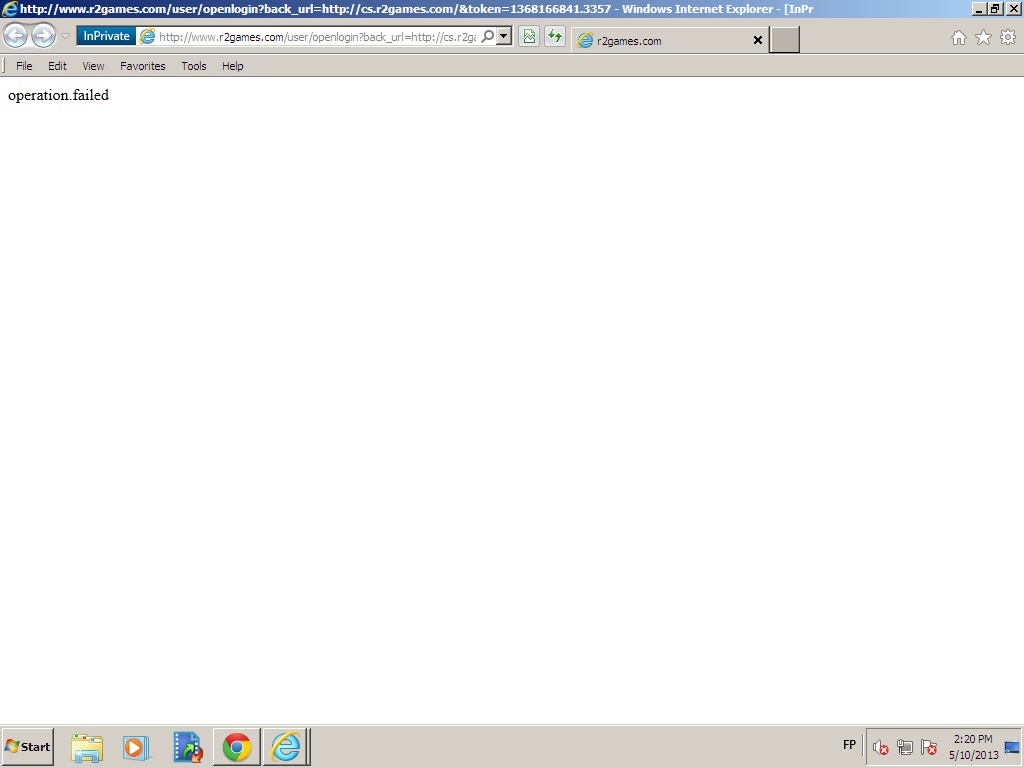
Task: Expand the address bar autocomplete dropdown
Action: 504,37
